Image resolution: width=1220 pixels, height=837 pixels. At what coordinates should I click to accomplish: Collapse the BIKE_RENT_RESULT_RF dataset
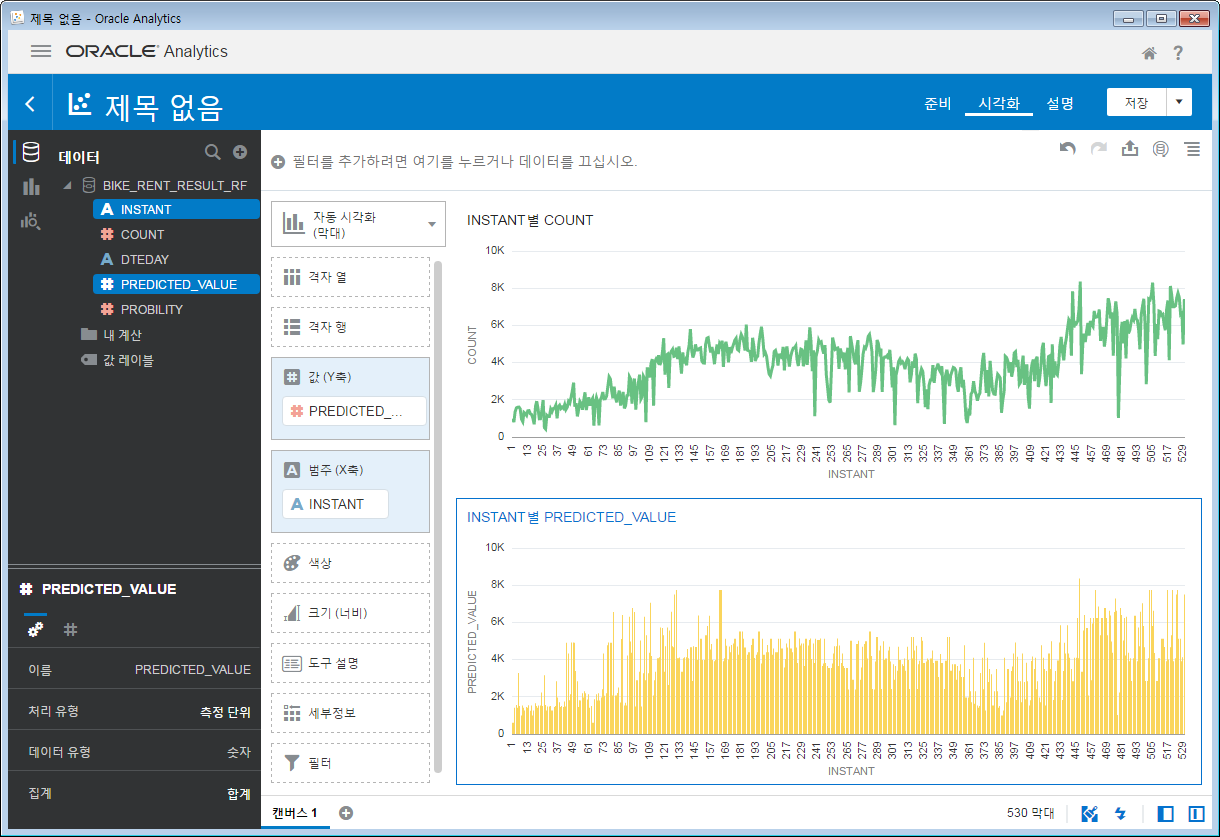click(x=68, y=185)
